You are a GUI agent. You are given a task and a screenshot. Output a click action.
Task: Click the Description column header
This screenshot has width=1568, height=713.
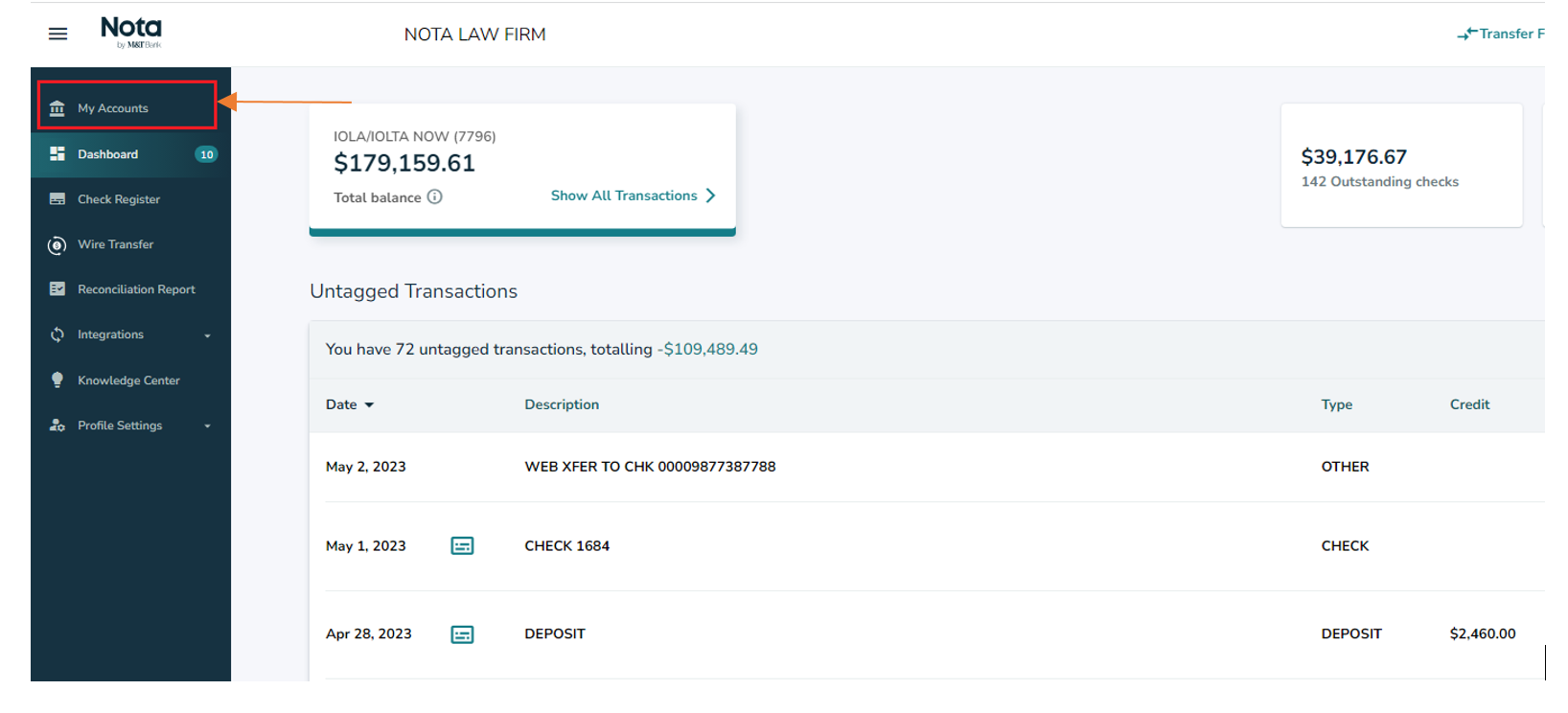pyautogui.click(x=562, y=405)
